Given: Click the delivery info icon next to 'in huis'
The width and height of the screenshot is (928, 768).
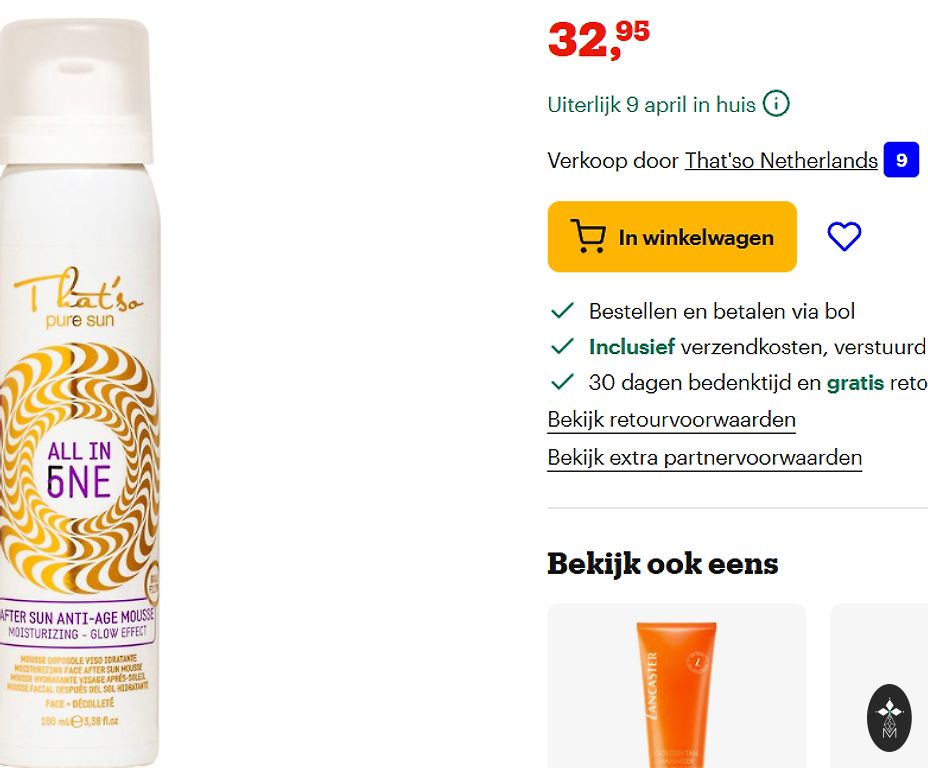Looking at the screenshot, I should pyautogui.click(x=775, y=104).
